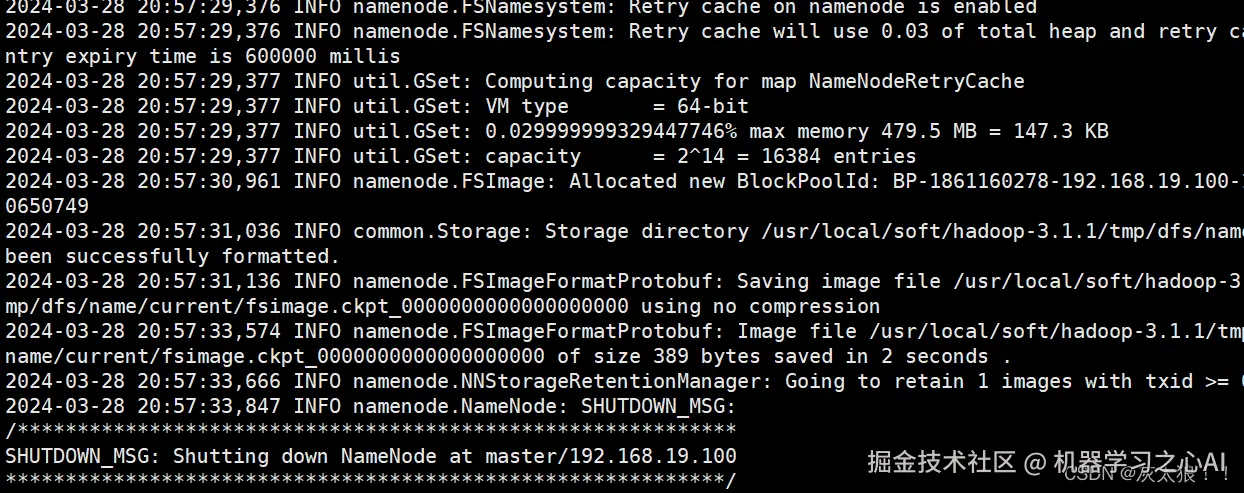This screenshot has width=1244, height=493.
Task: Click the '0650749' wrapped line
Action: 47,206
